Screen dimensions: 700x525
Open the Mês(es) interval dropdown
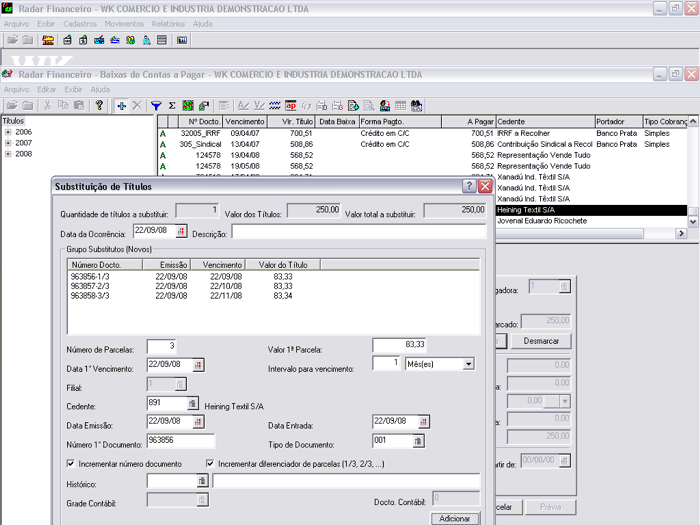(468, 364)
